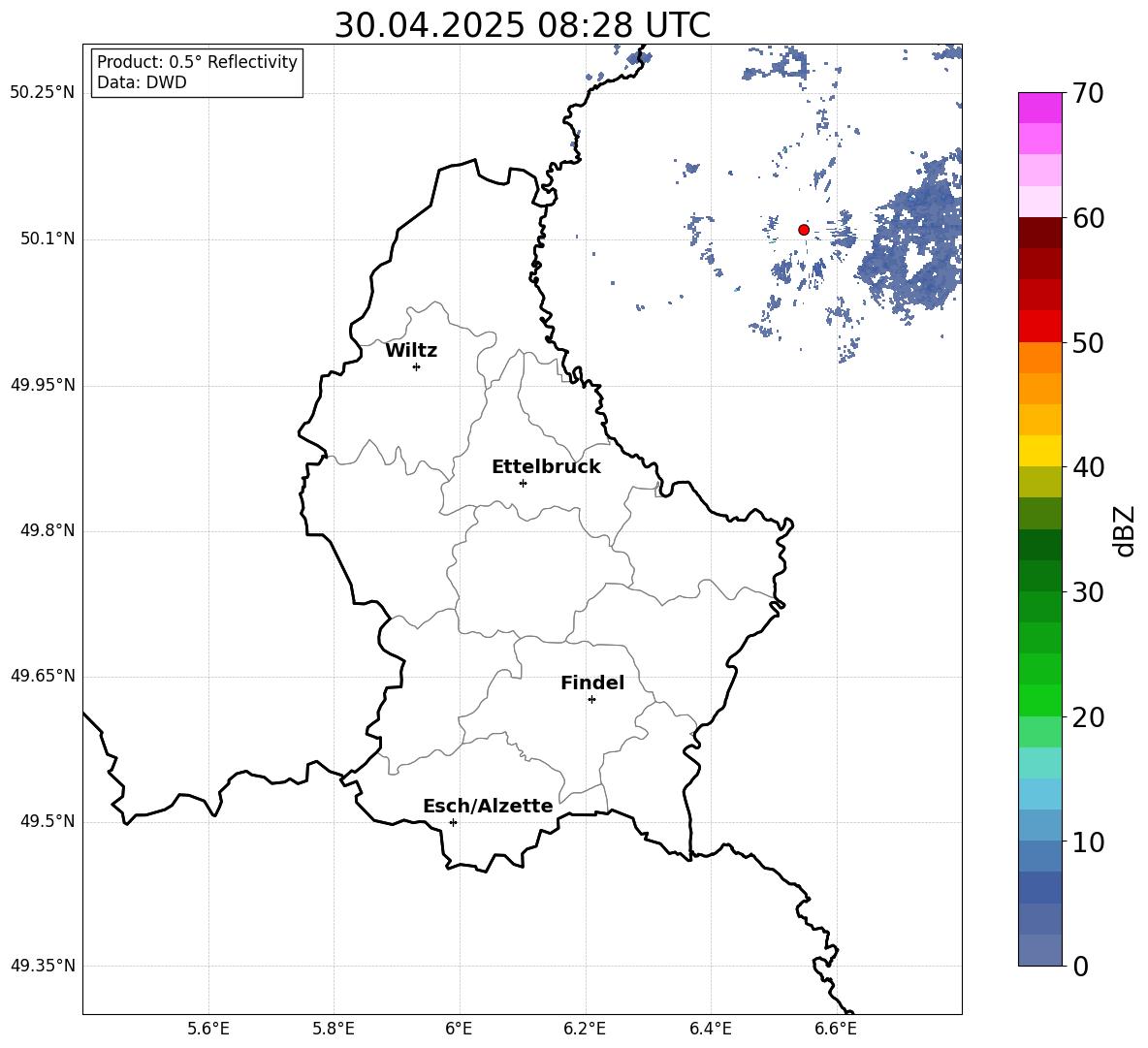Click the orange swatch just above 50
This screenshot has height=1048, width=1148.
1039,357
